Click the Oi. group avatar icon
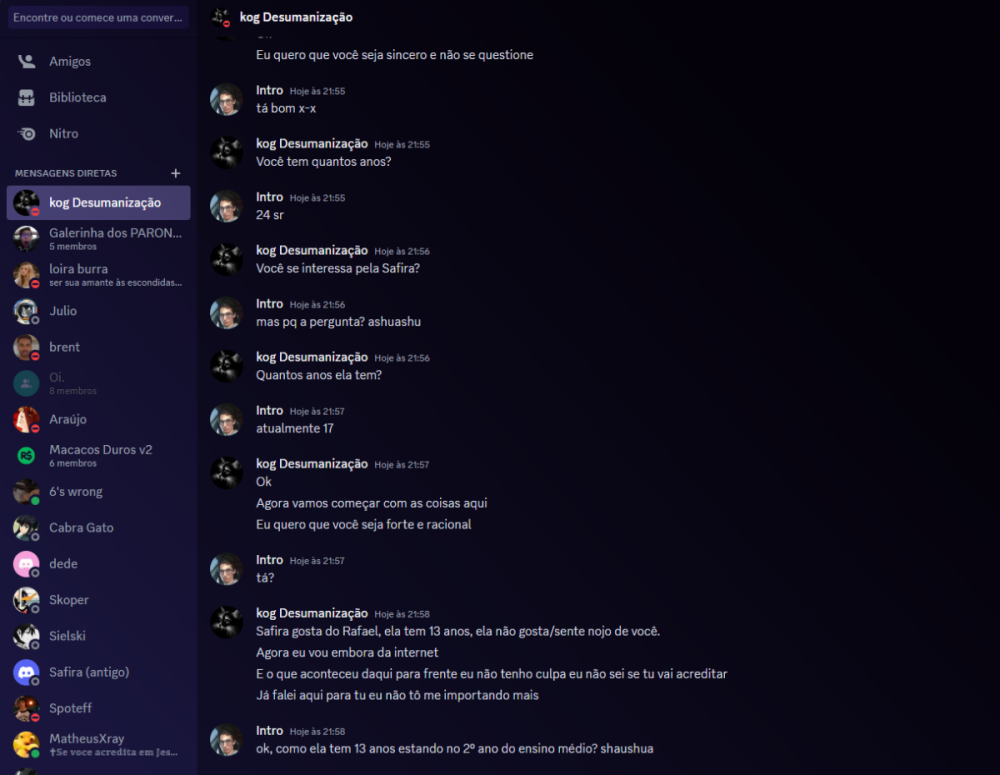This screenshot has width=1000, height=775. point(26,383)
